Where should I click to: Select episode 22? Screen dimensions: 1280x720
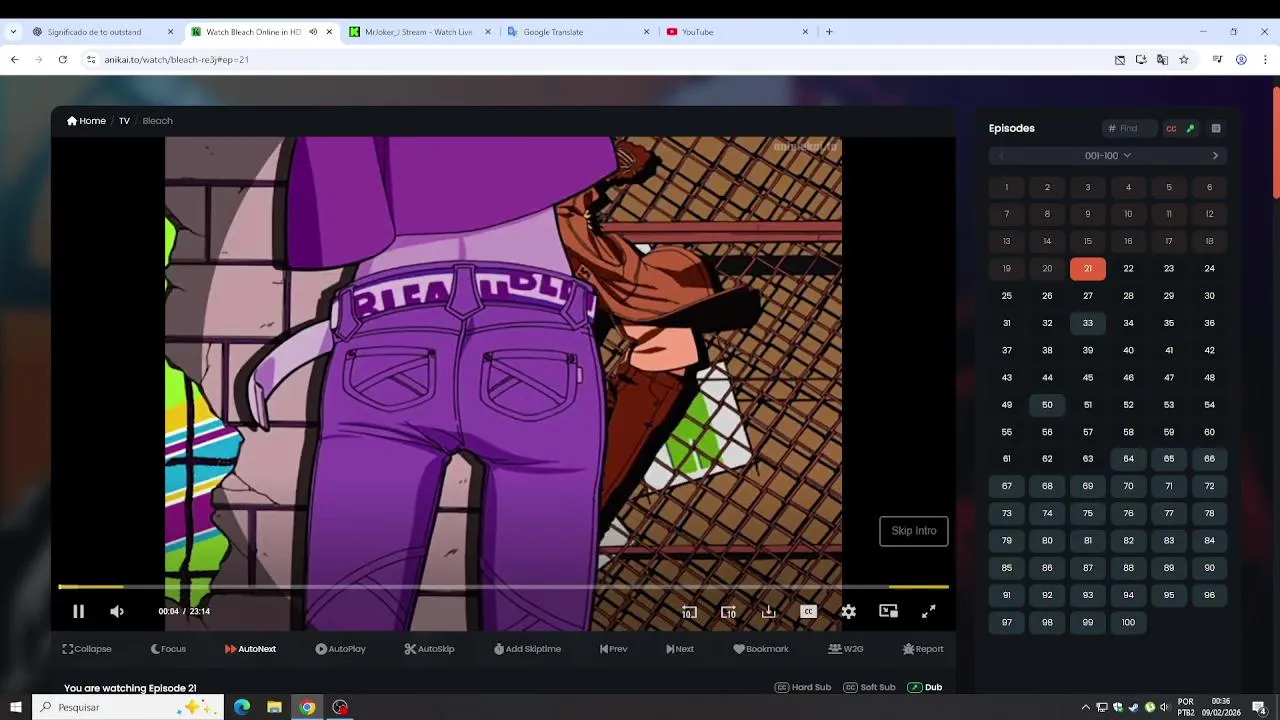coord(1128,268)
